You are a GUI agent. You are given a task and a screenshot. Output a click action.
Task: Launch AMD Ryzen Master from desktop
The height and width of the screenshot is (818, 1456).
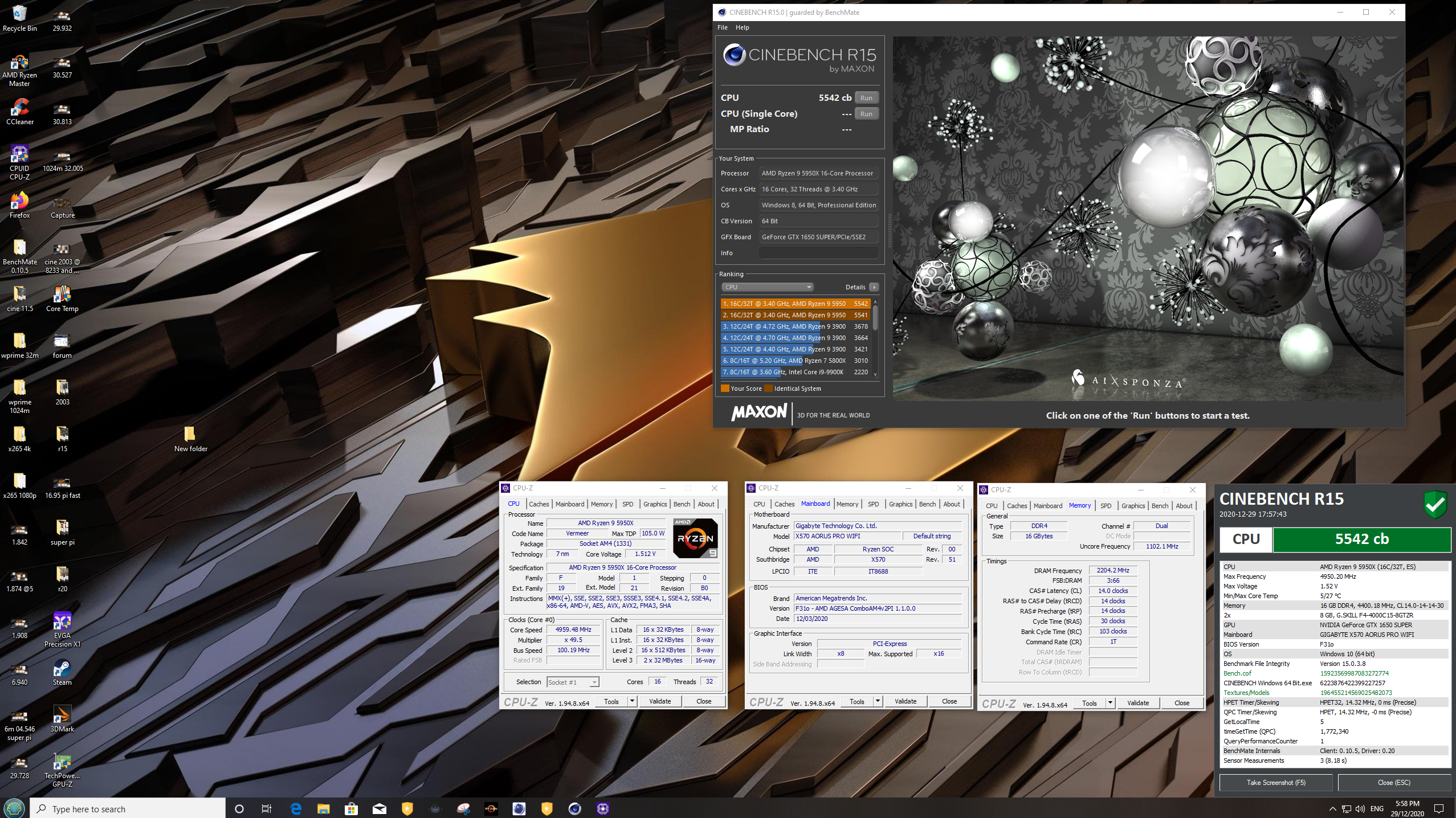(19, 71)
